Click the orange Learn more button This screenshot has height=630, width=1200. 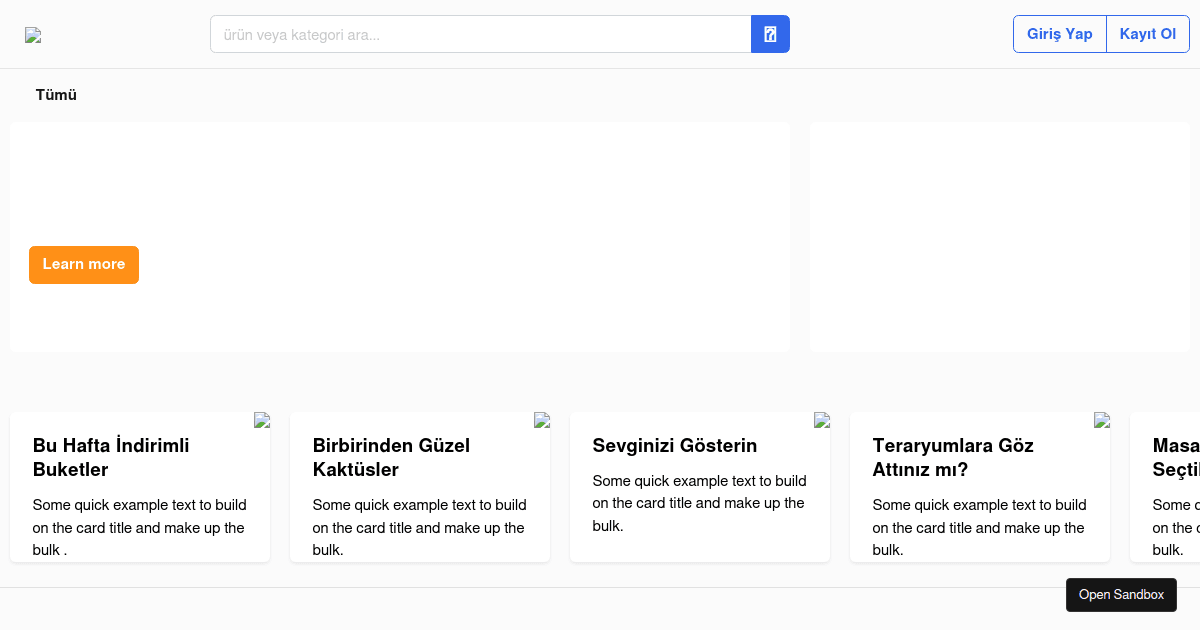pos(84,265)
